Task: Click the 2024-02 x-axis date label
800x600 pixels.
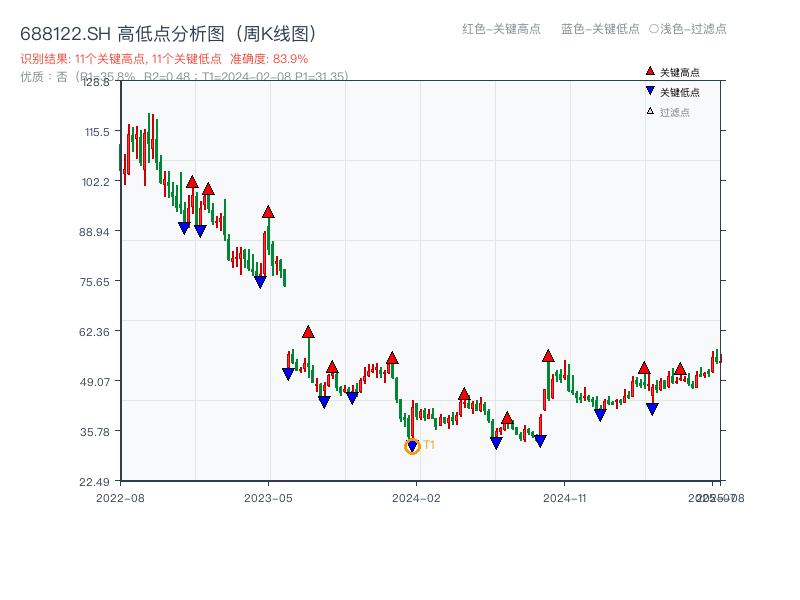Action: [x=417, y=497]
